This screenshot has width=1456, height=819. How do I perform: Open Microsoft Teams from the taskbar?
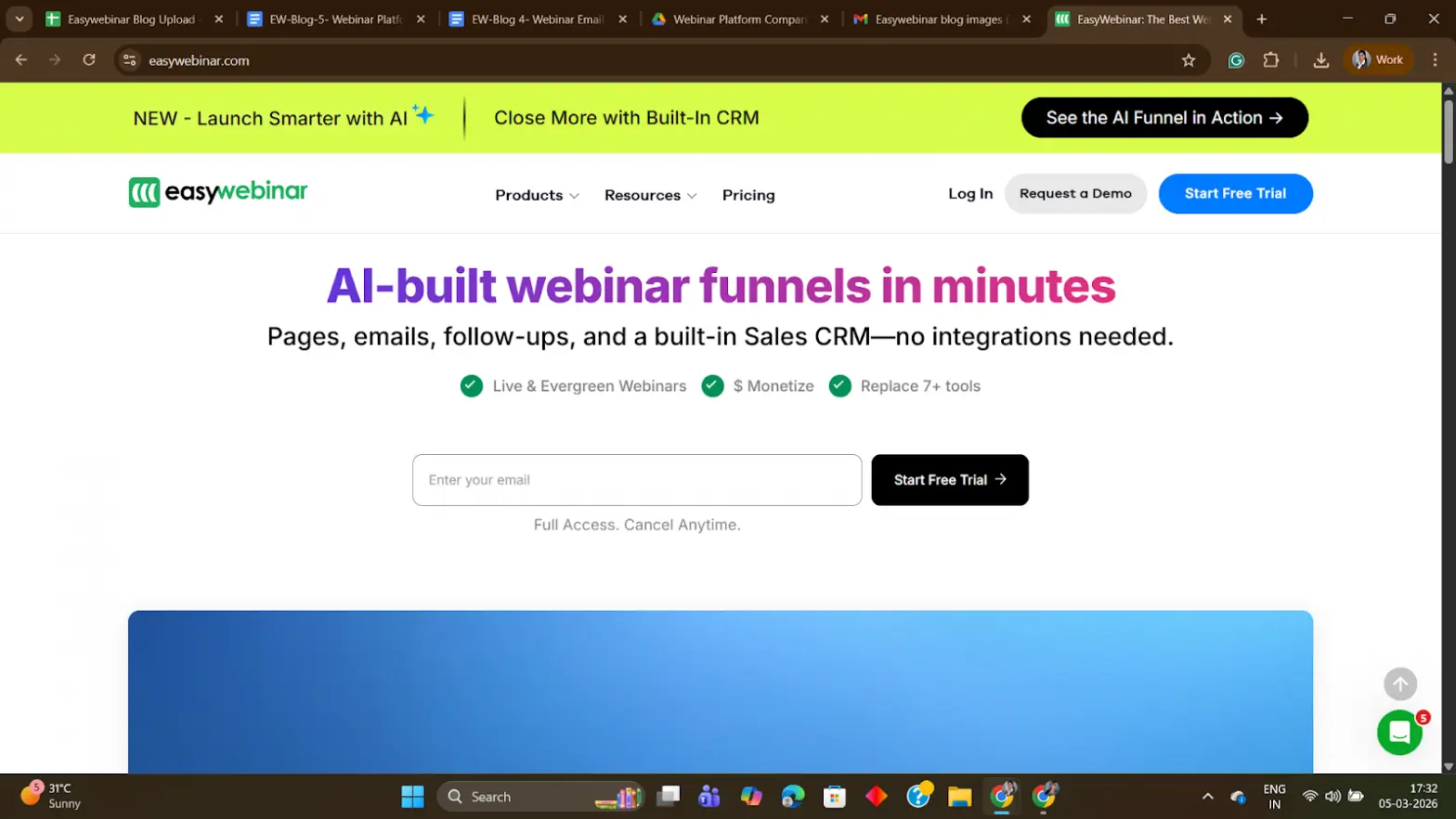(x=709, y=797)
